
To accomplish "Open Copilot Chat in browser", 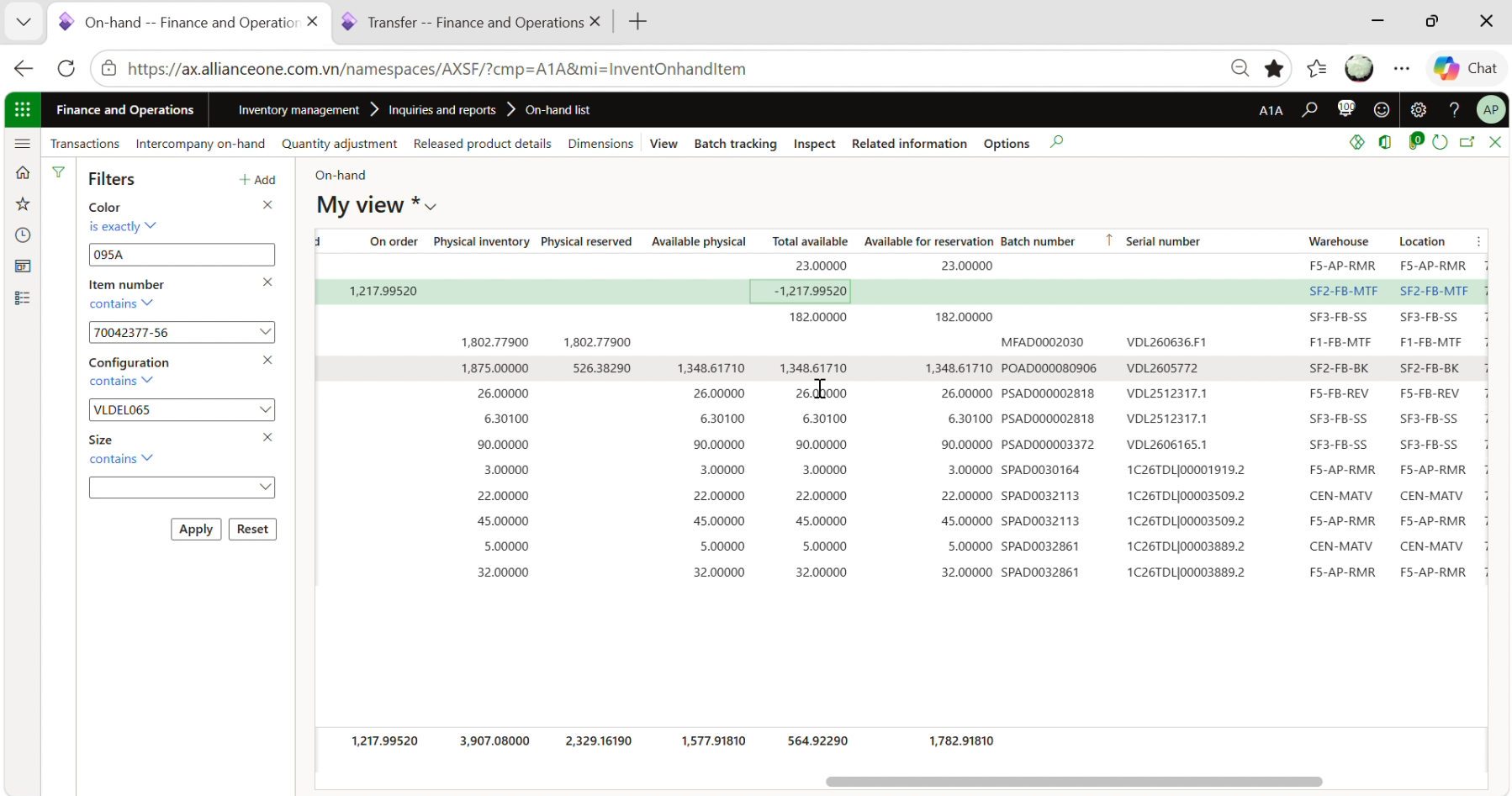I will click(x=1466, y=68).
